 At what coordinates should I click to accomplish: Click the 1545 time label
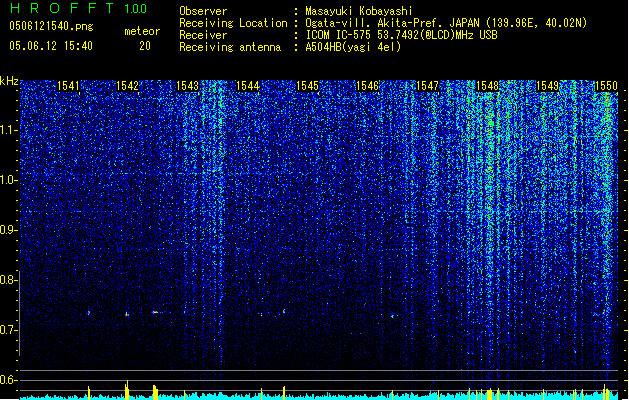coord(307,86)
